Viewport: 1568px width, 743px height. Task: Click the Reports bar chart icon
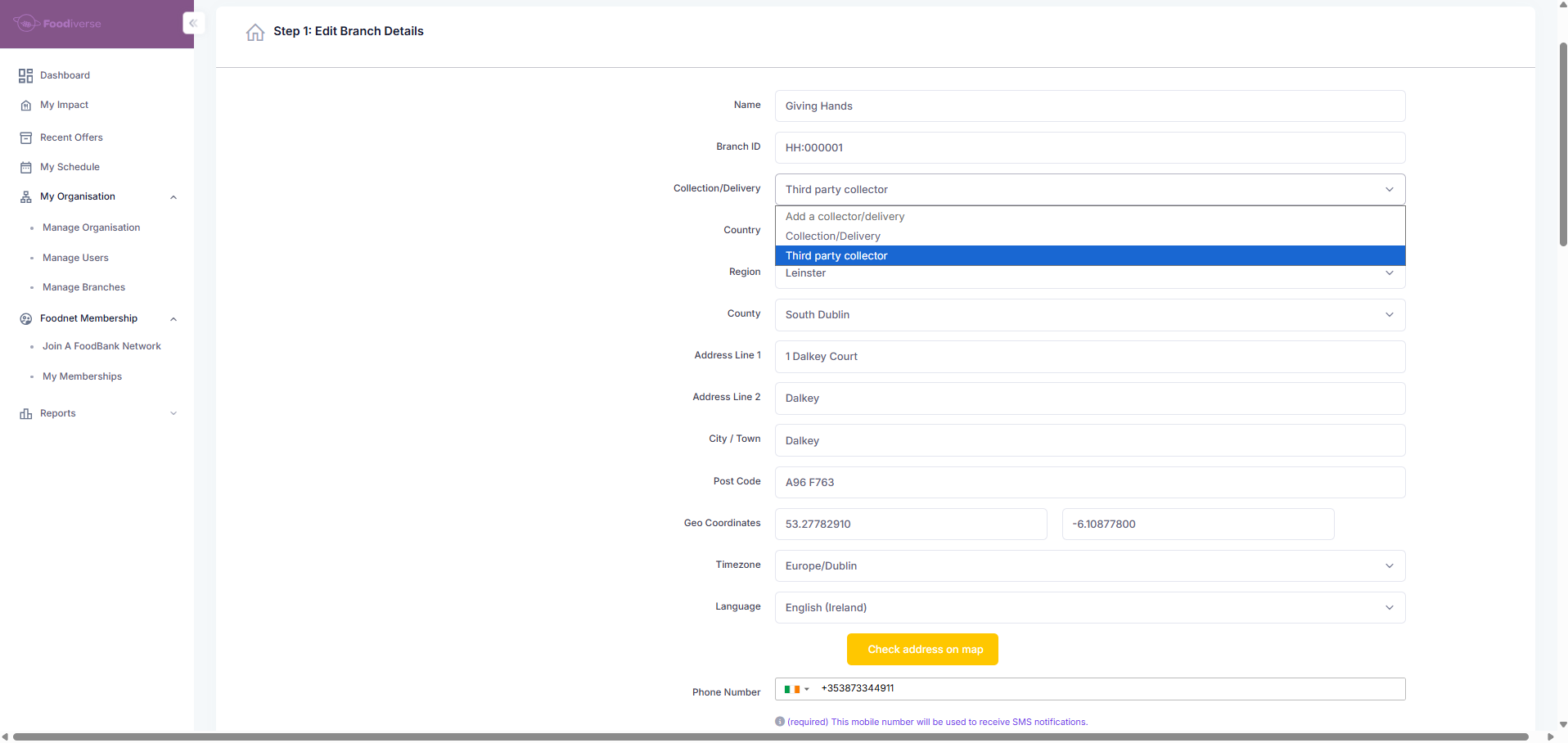(25, 414)
